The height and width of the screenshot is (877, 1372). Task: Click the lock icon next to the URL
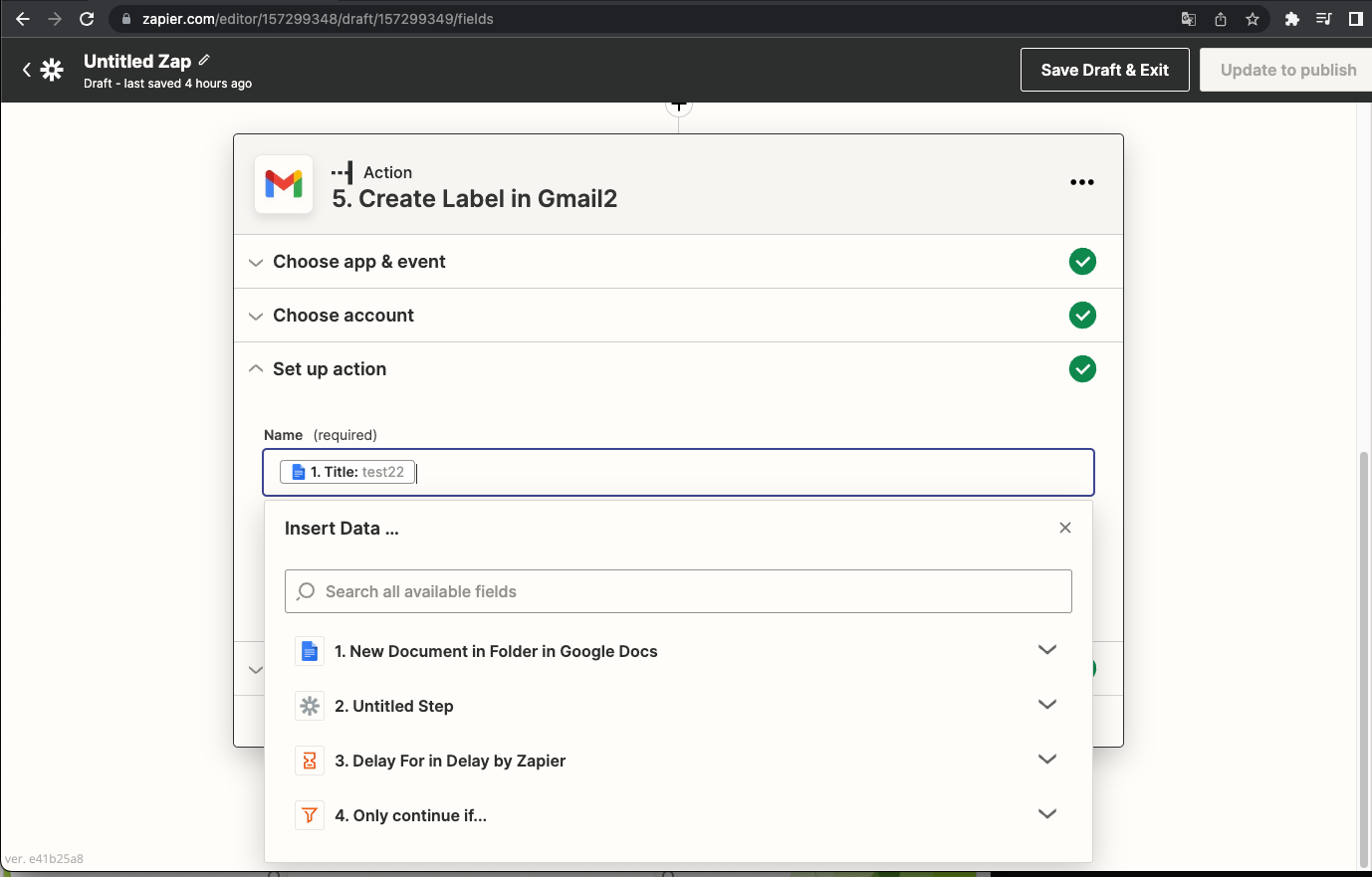coord(126,19)
